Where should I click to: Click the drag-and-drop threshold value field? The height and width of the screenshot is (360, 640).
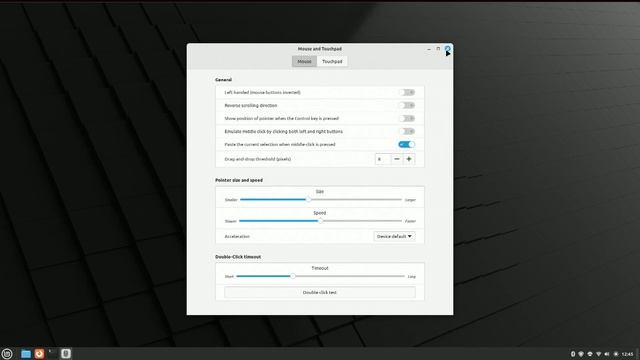[x=383, y=159]
